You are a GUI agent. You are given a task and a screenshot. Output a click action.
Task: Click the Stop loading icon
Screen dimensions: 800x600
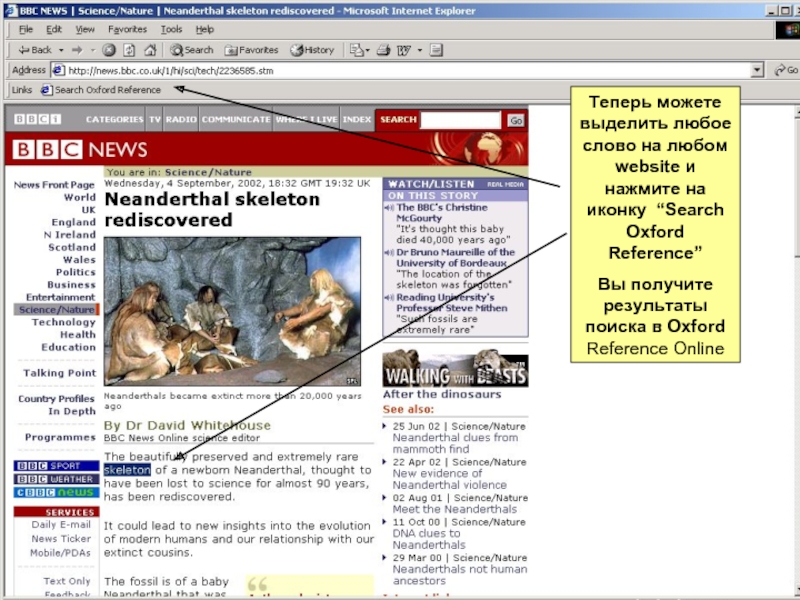109,50
